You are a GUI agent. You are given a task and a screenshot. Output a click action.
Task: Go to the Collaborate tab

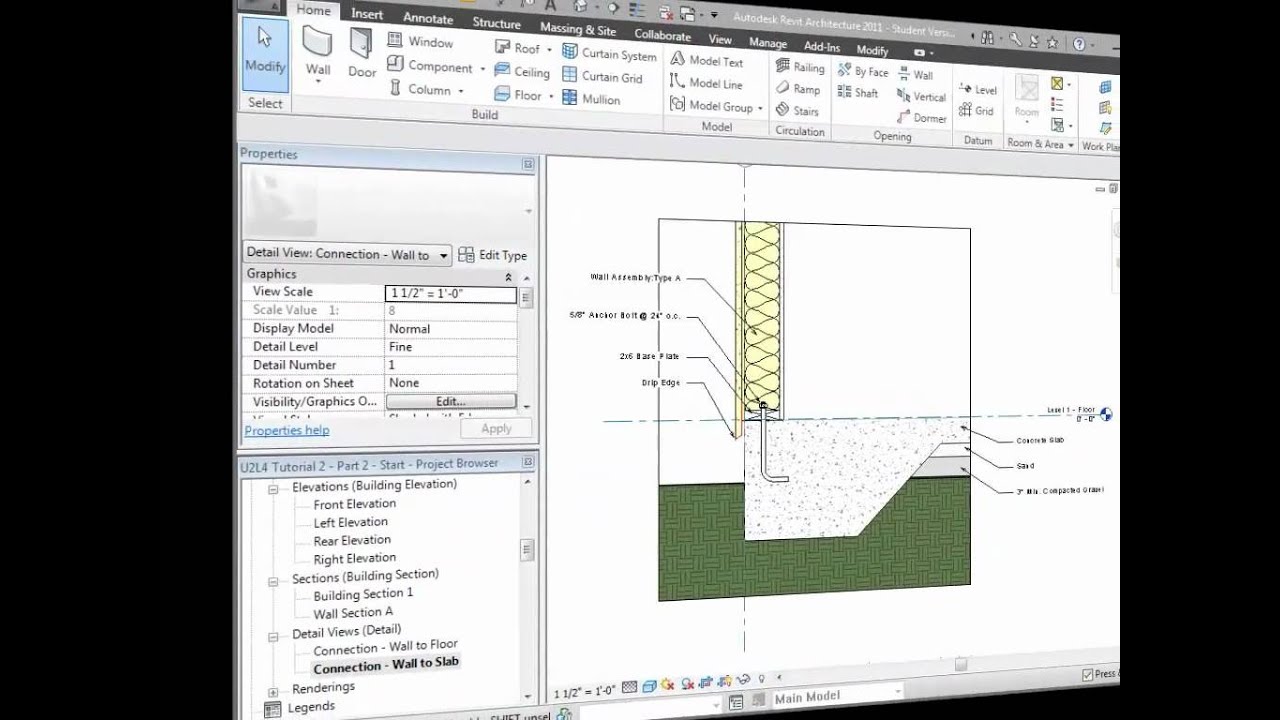[x=662, y=35]
